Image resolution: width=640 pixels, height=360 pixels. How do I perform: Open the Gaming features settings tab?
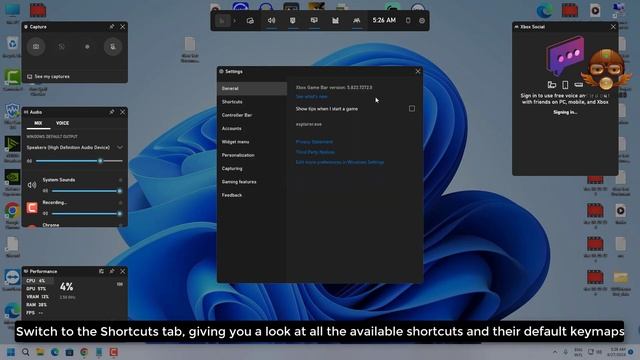(252, 182)
